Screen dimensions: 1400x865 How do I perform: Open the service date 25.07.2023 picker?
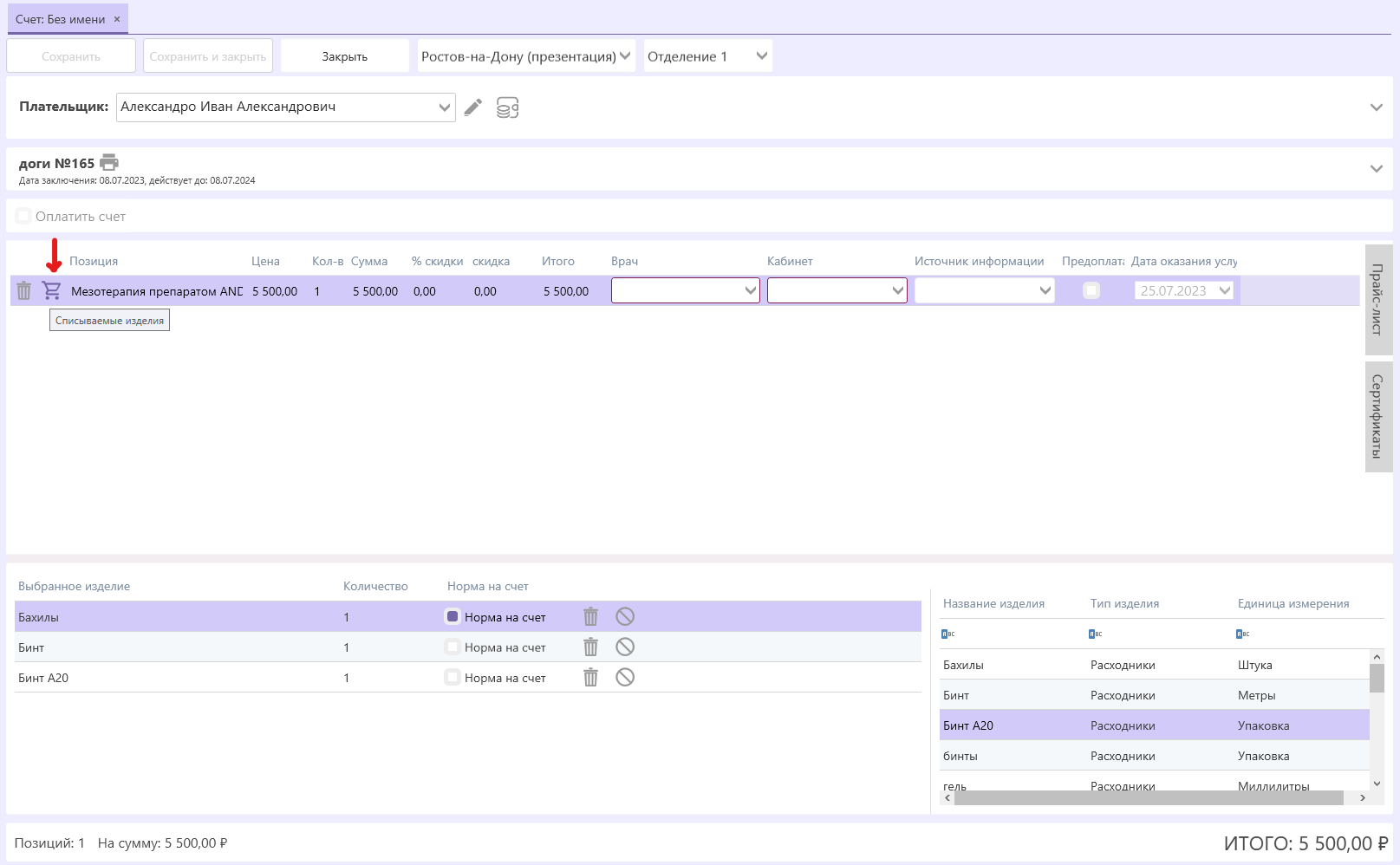[x=1184, y=290]
